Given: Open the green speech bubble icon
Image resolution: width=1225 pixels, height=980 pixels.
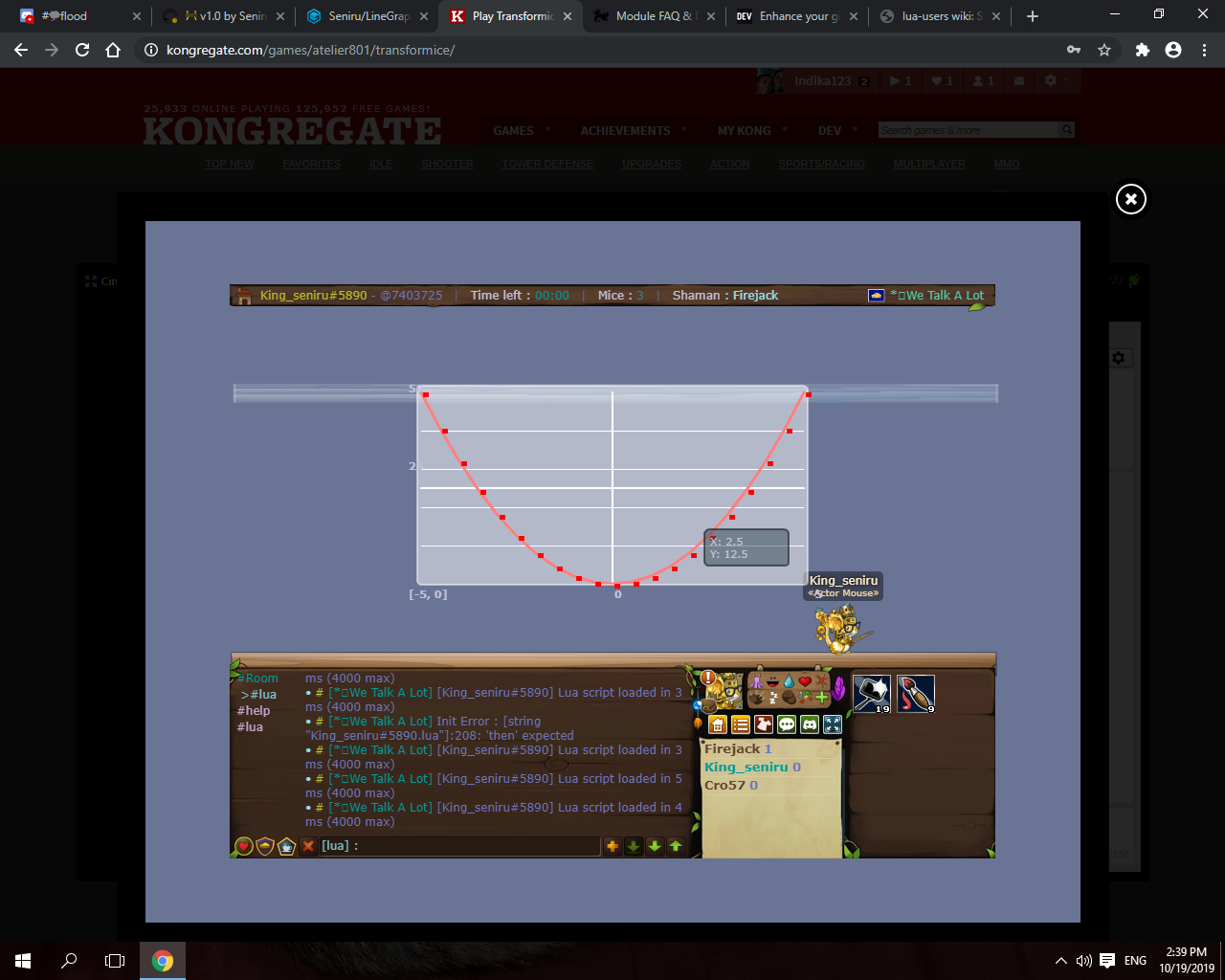Looking at the screenshot, I should [x=787, y=724].
